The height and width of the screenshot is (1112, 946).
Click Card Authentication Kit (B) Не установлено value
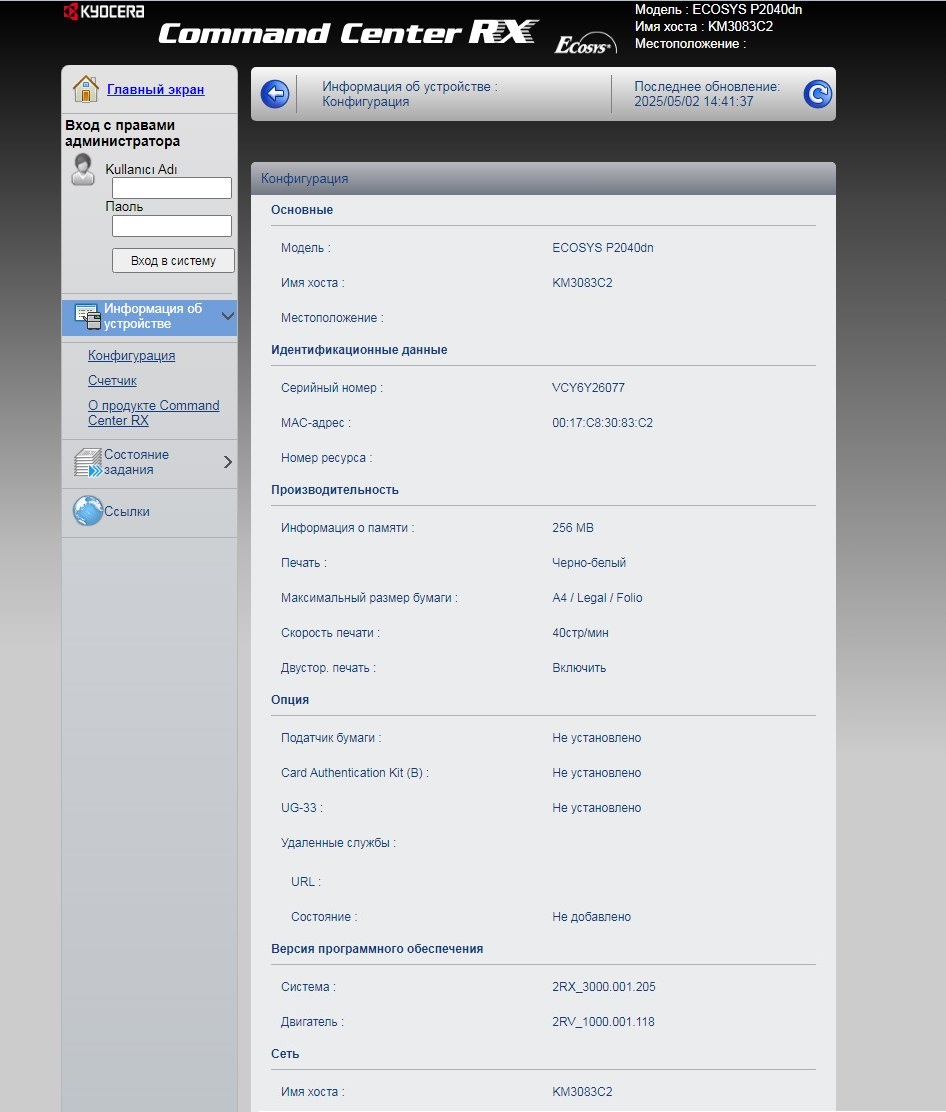pos(596,773)
